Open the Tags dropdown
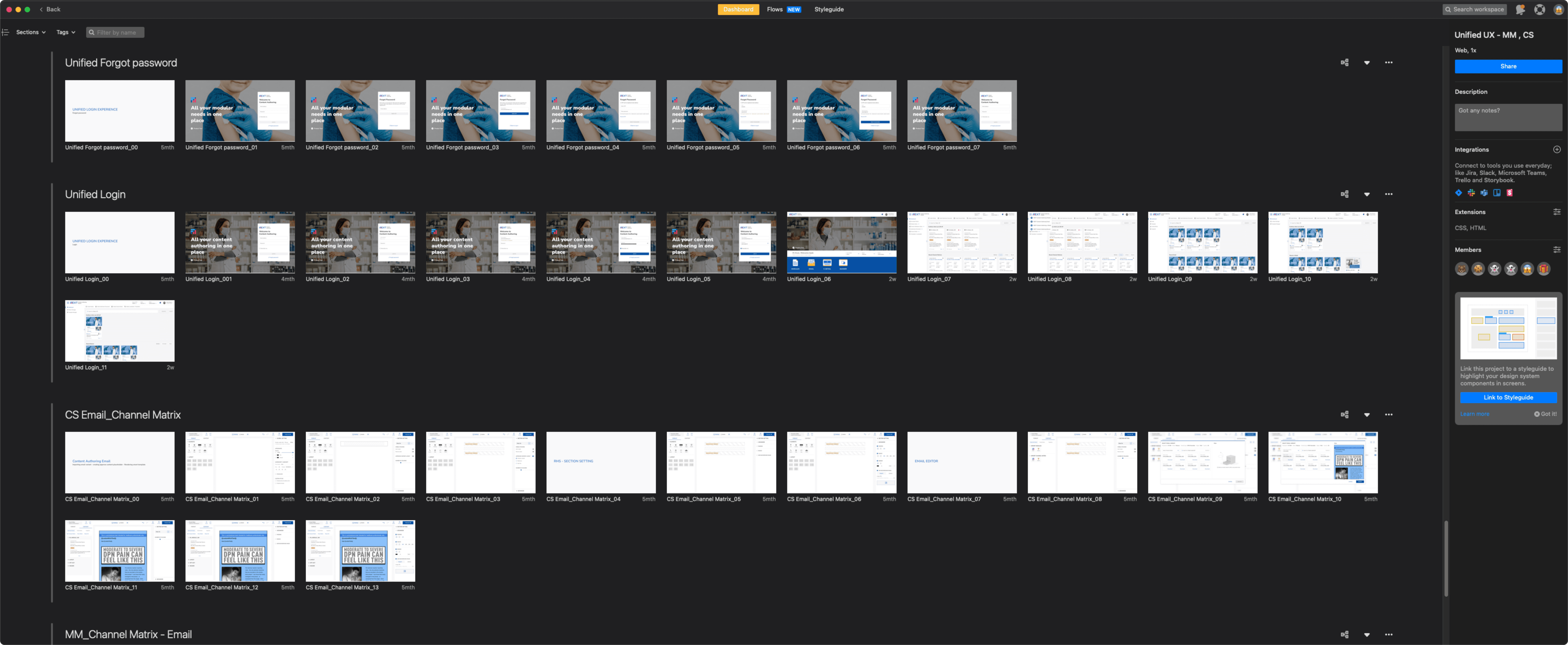This screenshot has height=645, width=1568. click(x=66, y=32)
